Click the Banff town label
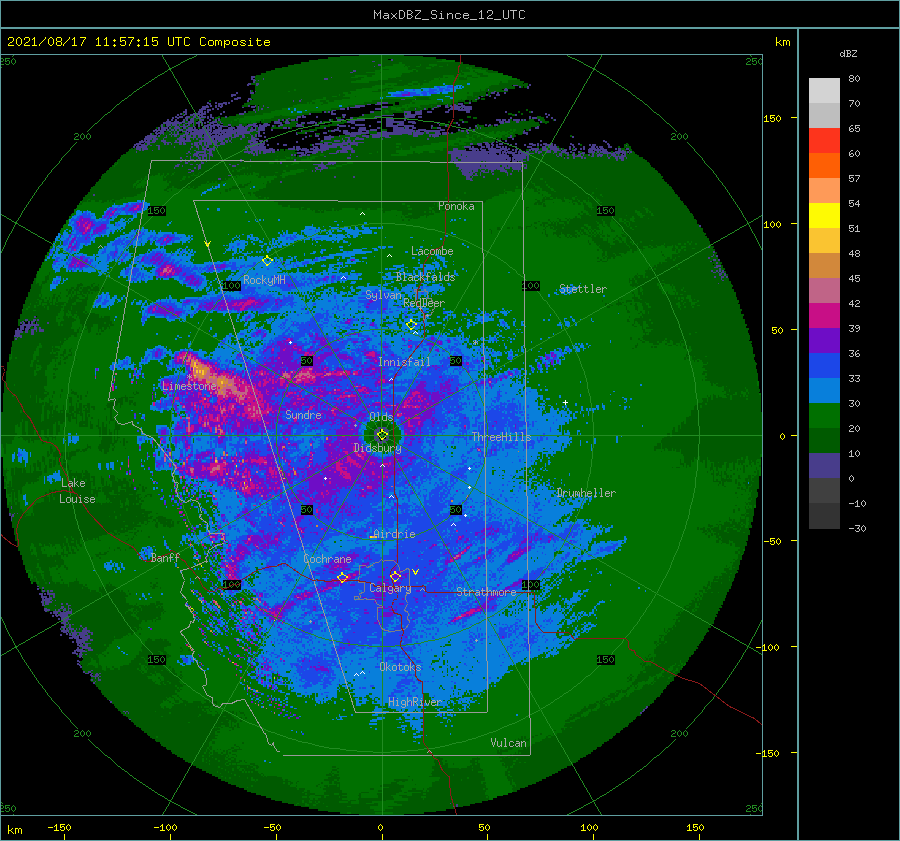This screenshot has height=841, width=900. point(165,557)
